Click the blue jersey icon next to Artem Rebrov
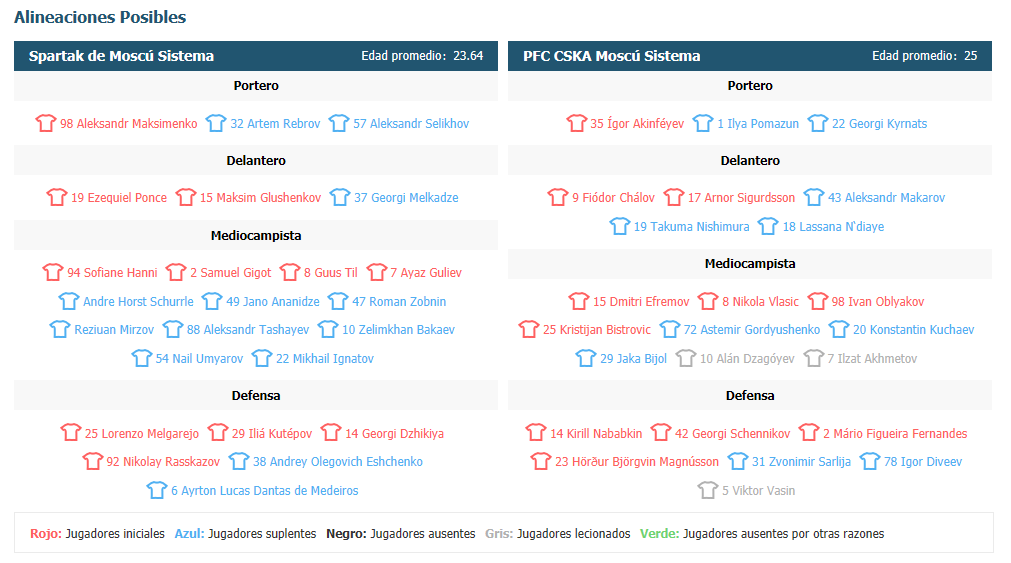This screenshot has width=1011, height=563. [216, 123]
